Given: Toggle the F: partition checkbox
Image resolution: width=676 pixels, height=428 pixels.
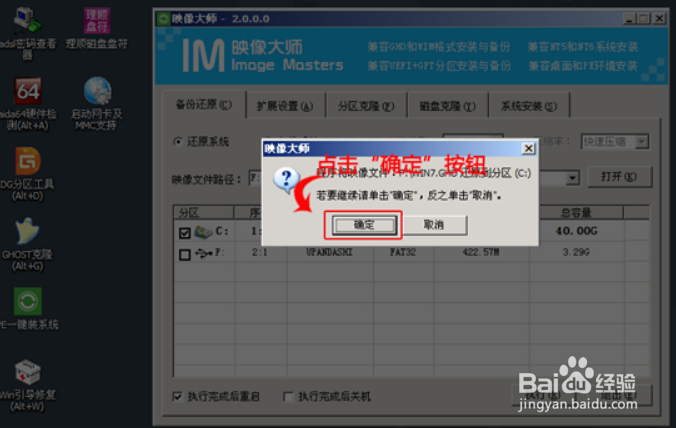Looking at the screenshot, I should coord(185,255).
